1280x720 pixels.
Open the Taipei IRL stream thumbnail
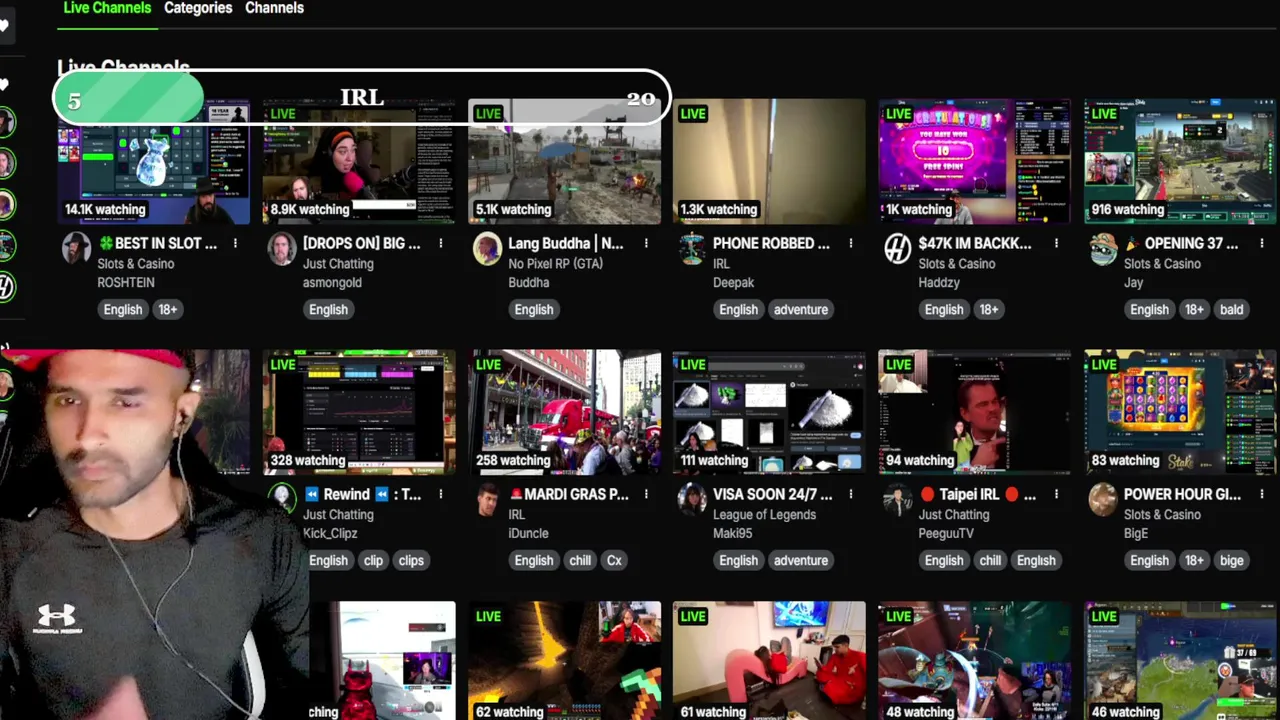pyautogui.click(x=974, y=412)
